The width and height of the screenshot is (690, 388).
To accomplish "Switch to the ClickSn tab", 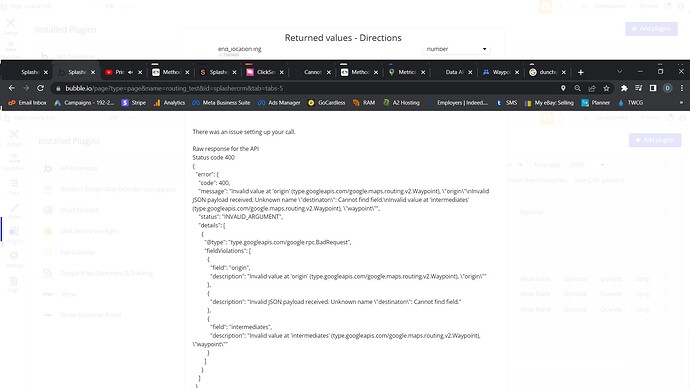I will point(265,72).
